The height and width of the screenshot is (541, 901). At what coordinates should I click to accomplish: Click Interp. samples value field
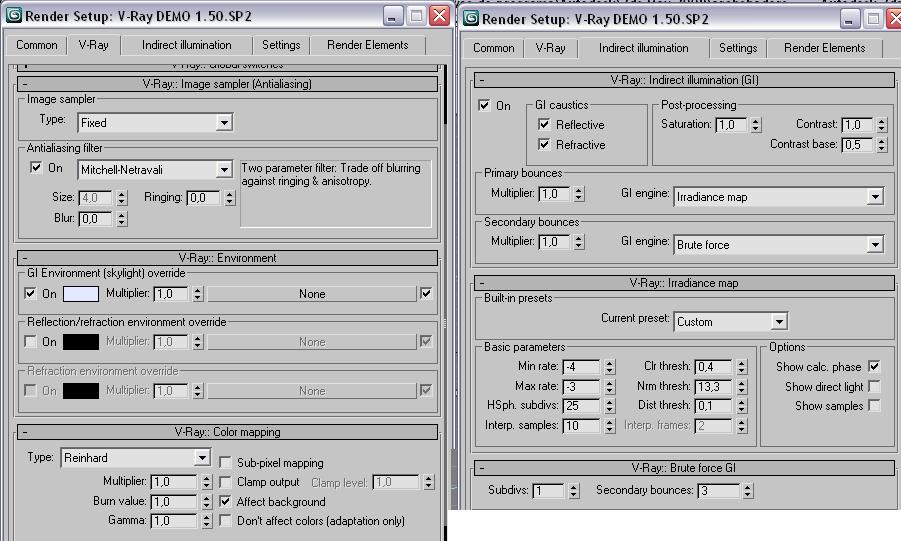tap(582, 426)
